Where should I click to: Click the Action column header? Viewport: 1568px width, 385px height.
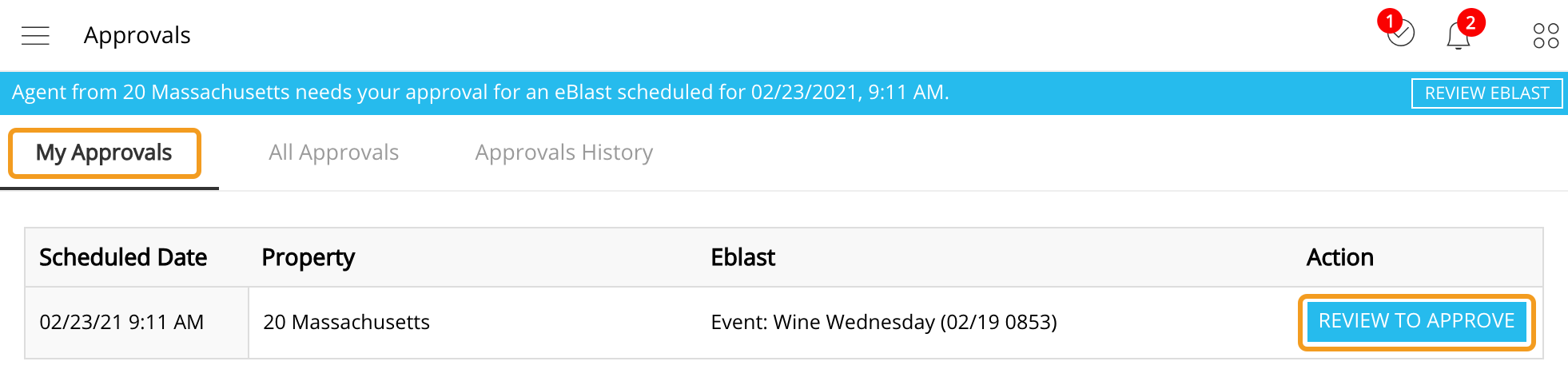coord(1339,257)
